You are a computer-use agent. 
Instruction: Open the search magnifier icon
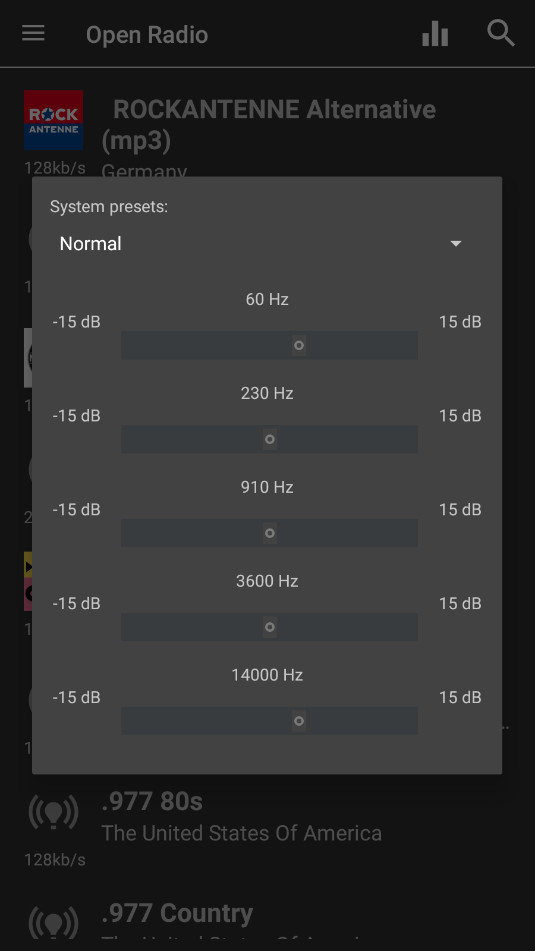coord(501,33)
